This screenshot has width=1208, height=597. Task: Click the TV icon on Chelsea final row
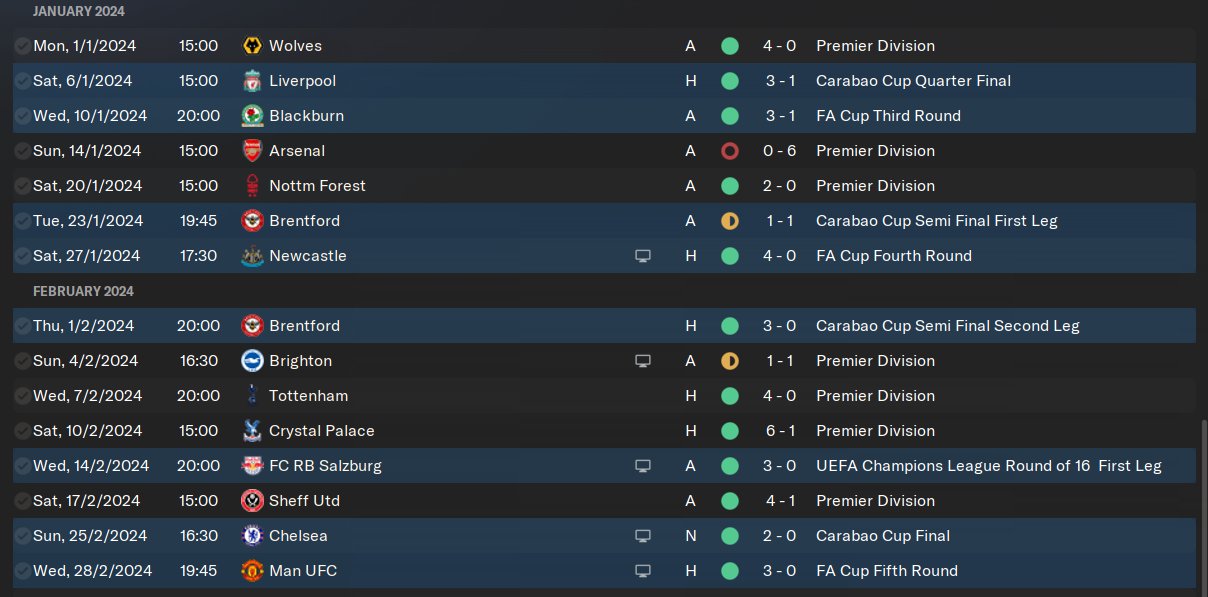(x=643, y=536)
